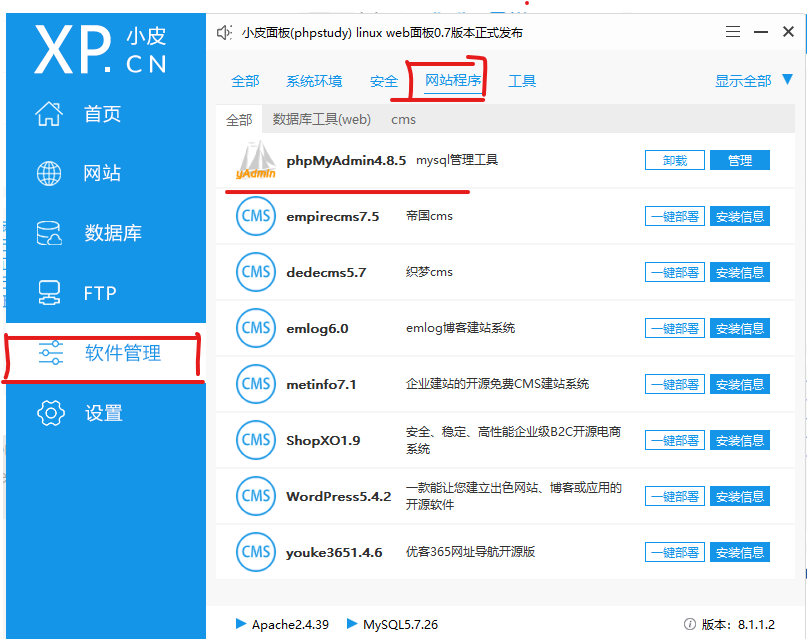The height and width of the screenshot is (639, 807).
Task: Go to 首页 in sidebar
Action: click(102, 114)
